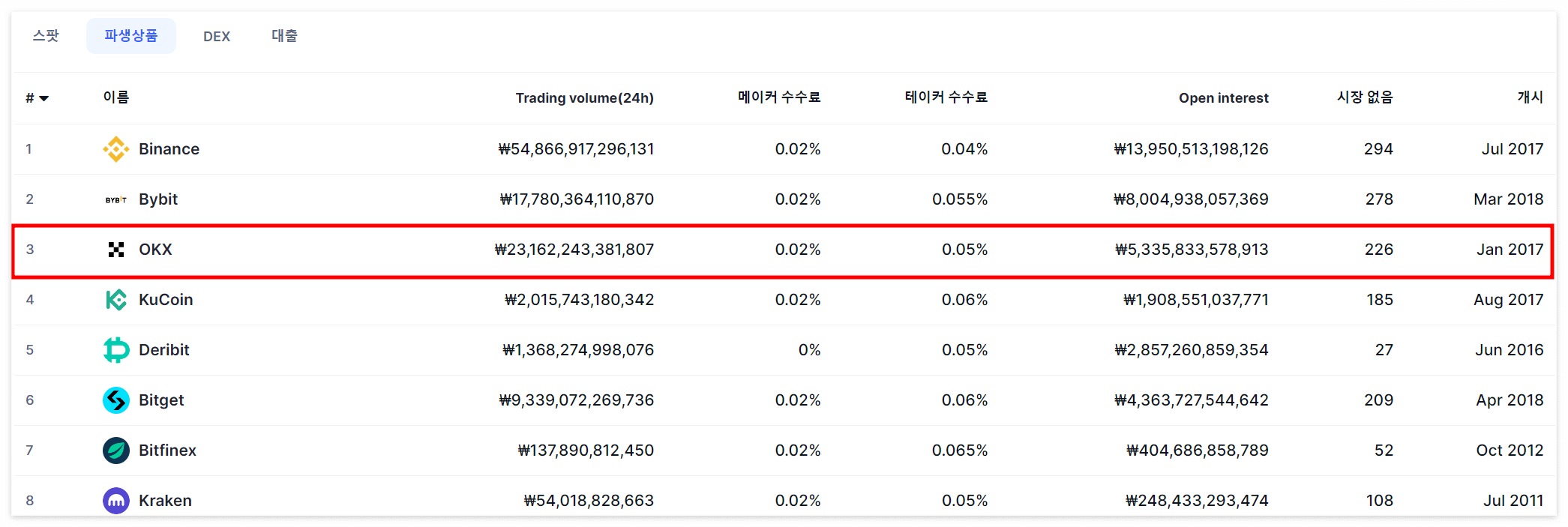Click OKX volume ₩23,162,243,381,807

(574, 250)
